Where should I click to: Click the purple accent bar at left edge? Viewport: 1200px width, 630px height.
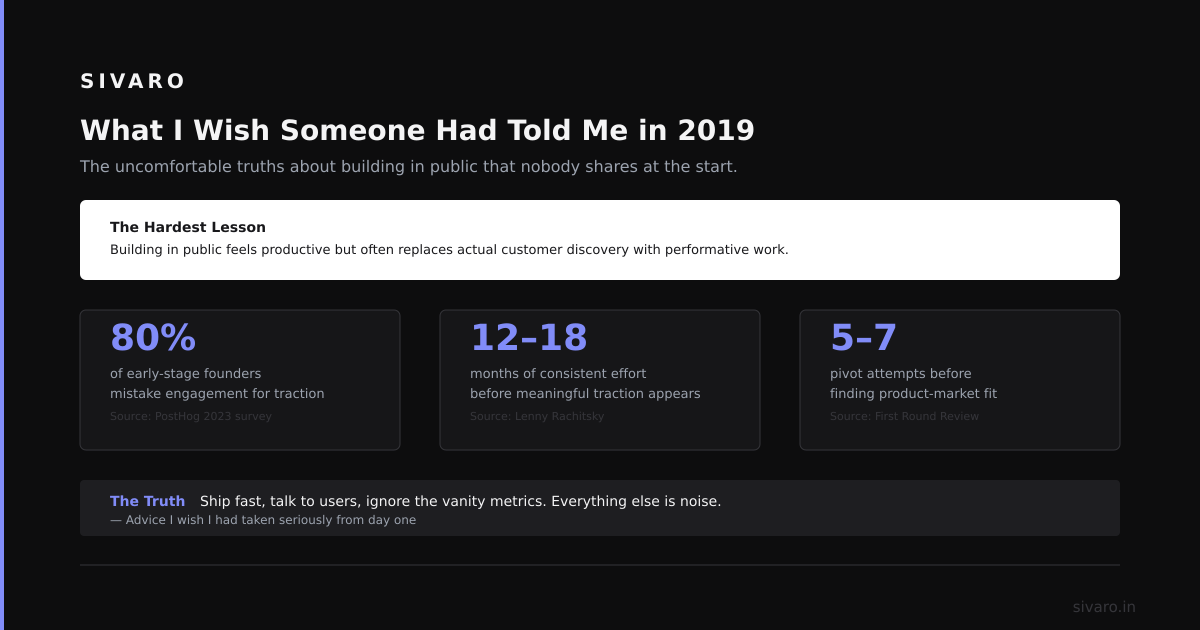pyautogui.click(x=2, y=315)
